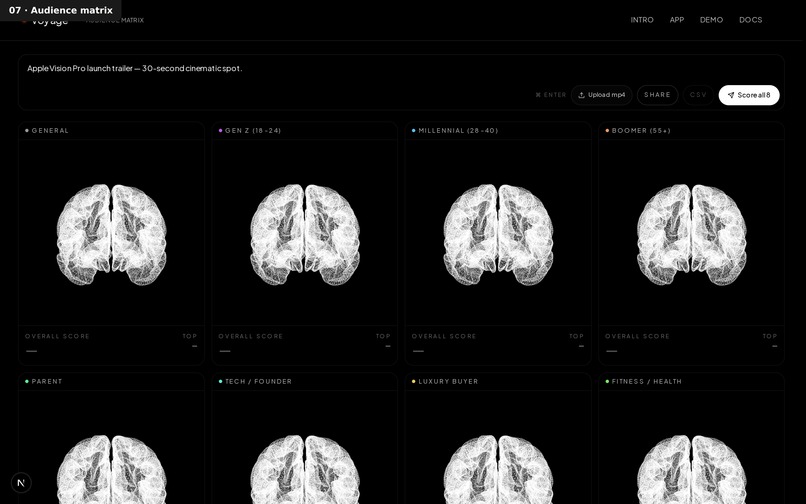Open the APP navigation link

(x=676, y=20)
